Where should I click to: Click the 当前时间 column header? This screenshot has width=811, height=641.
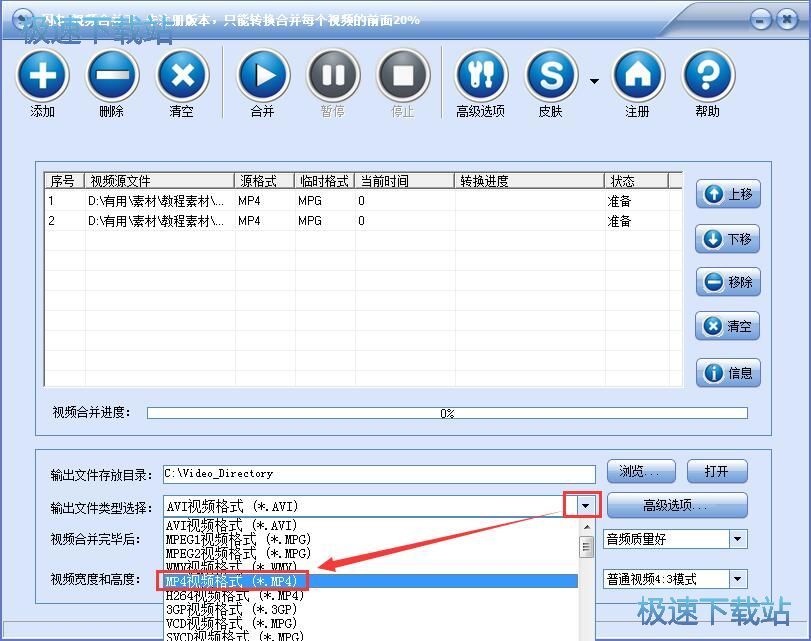404,181
